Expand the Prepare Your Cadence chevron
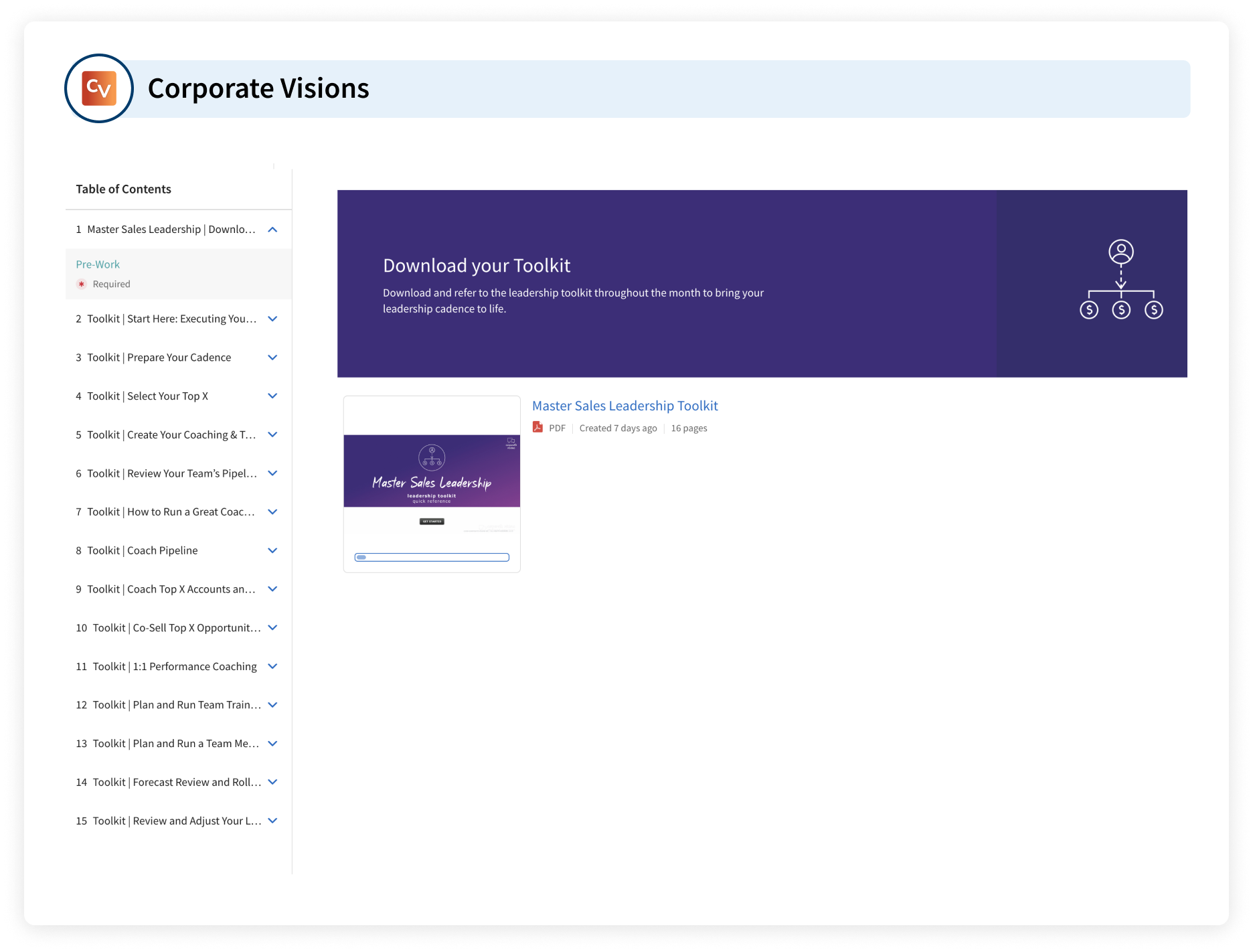 272,358
